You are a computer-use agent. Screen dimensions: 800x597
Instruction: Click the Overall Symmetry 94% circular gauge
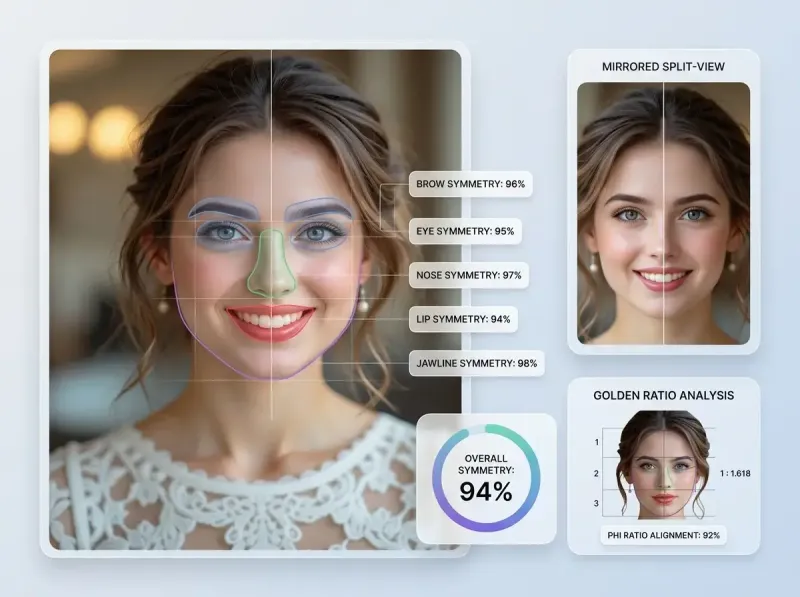486,478
